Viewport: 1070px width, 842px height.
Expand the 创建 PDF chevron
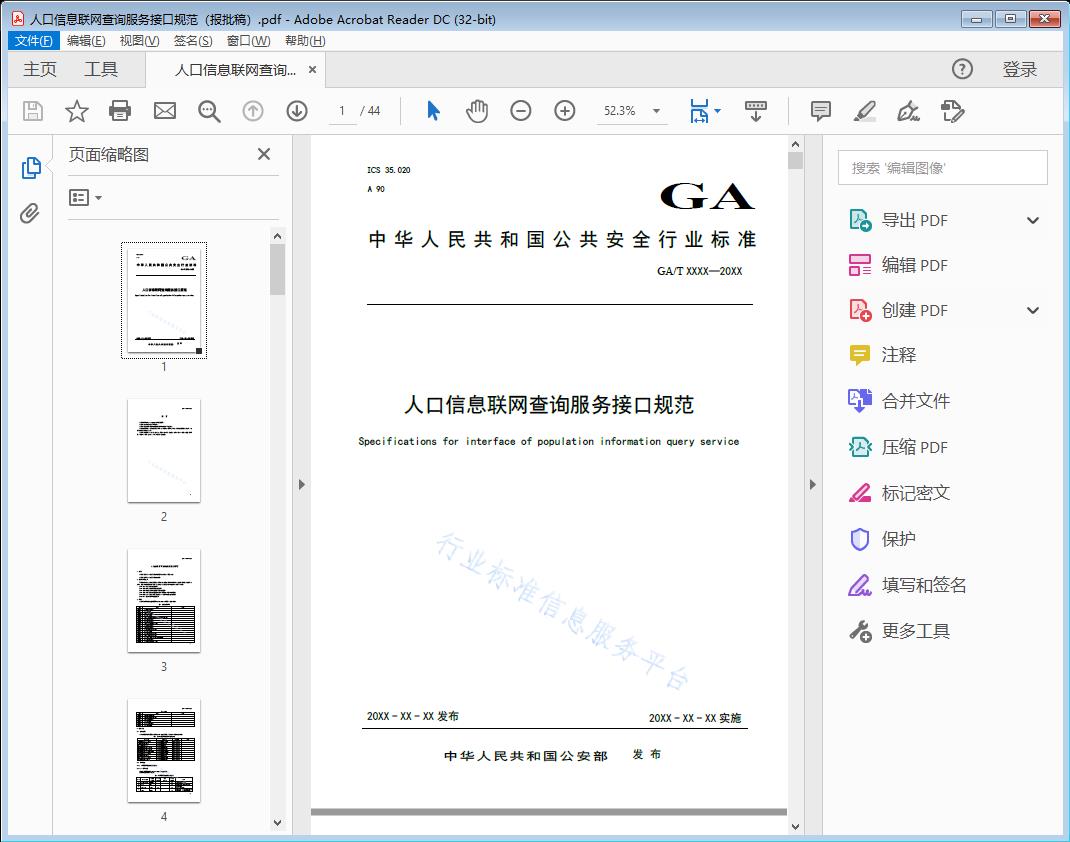click(1032, 310)
